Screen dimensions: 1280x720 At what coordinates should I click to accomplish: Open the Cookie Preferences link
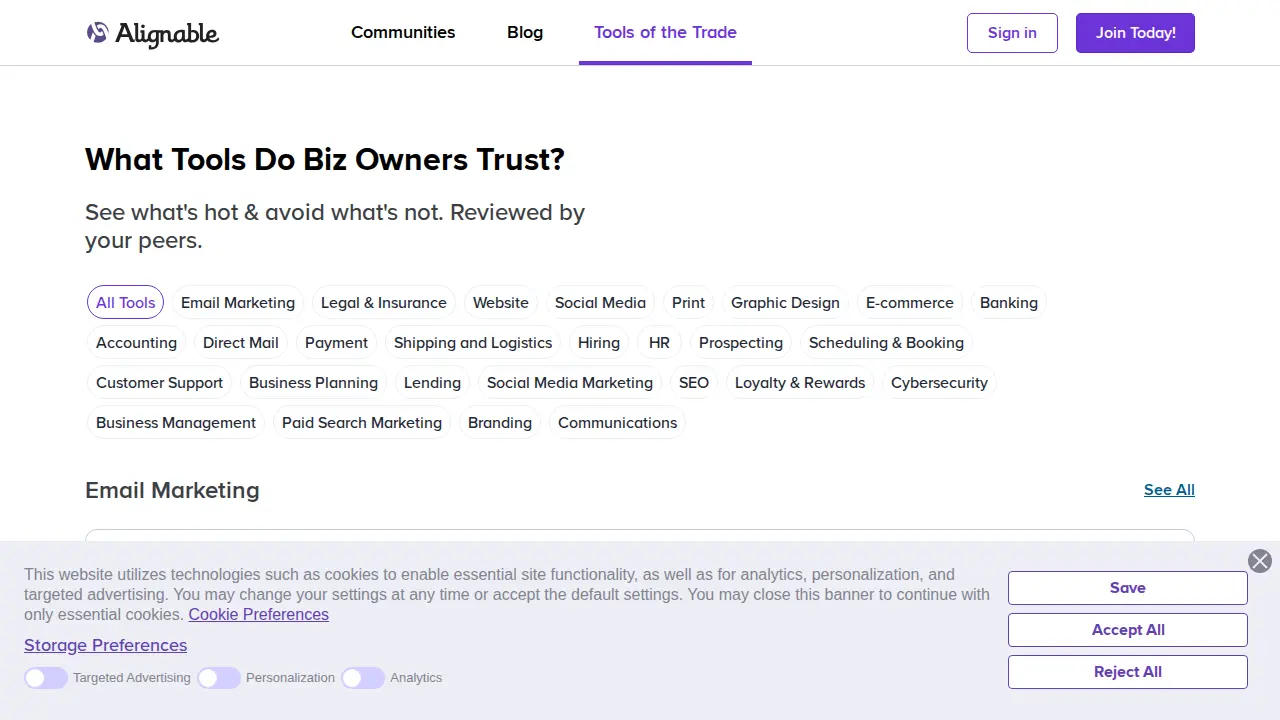click(x=258, y=614)
